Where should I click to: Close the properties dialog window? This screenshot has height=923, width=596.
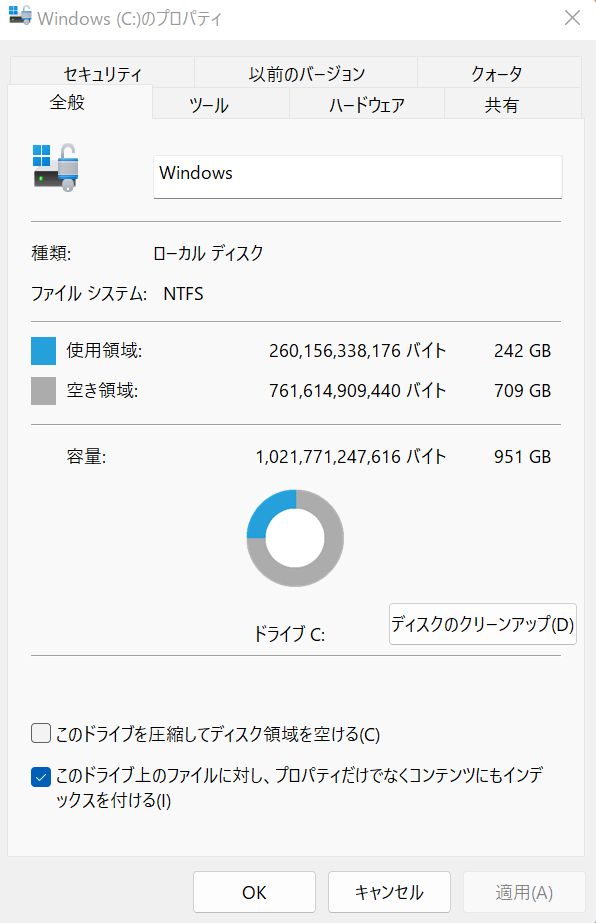point(572,18)
